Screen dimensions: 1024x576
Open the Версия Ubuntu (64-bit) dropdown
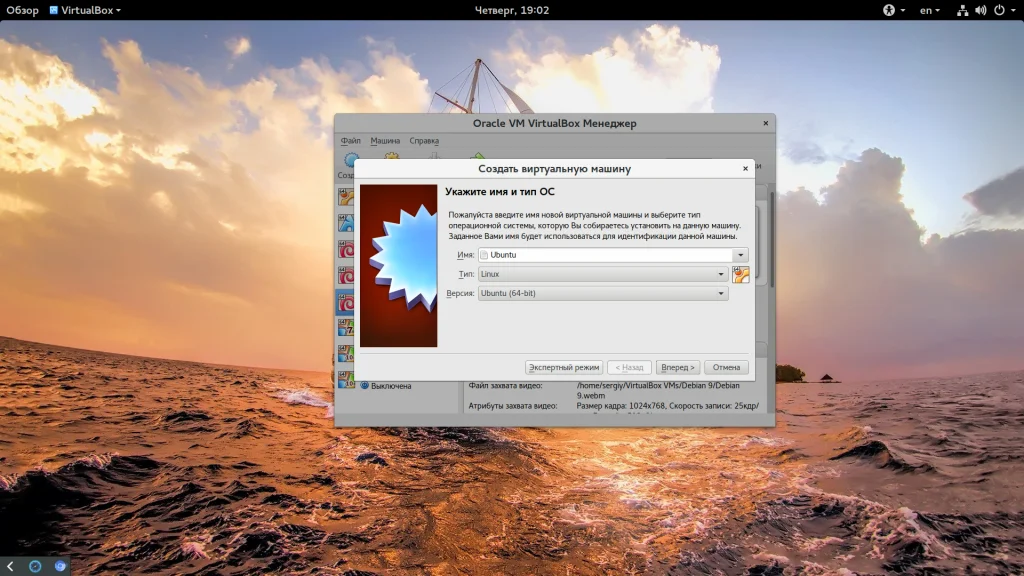click(x=603, y=293)
